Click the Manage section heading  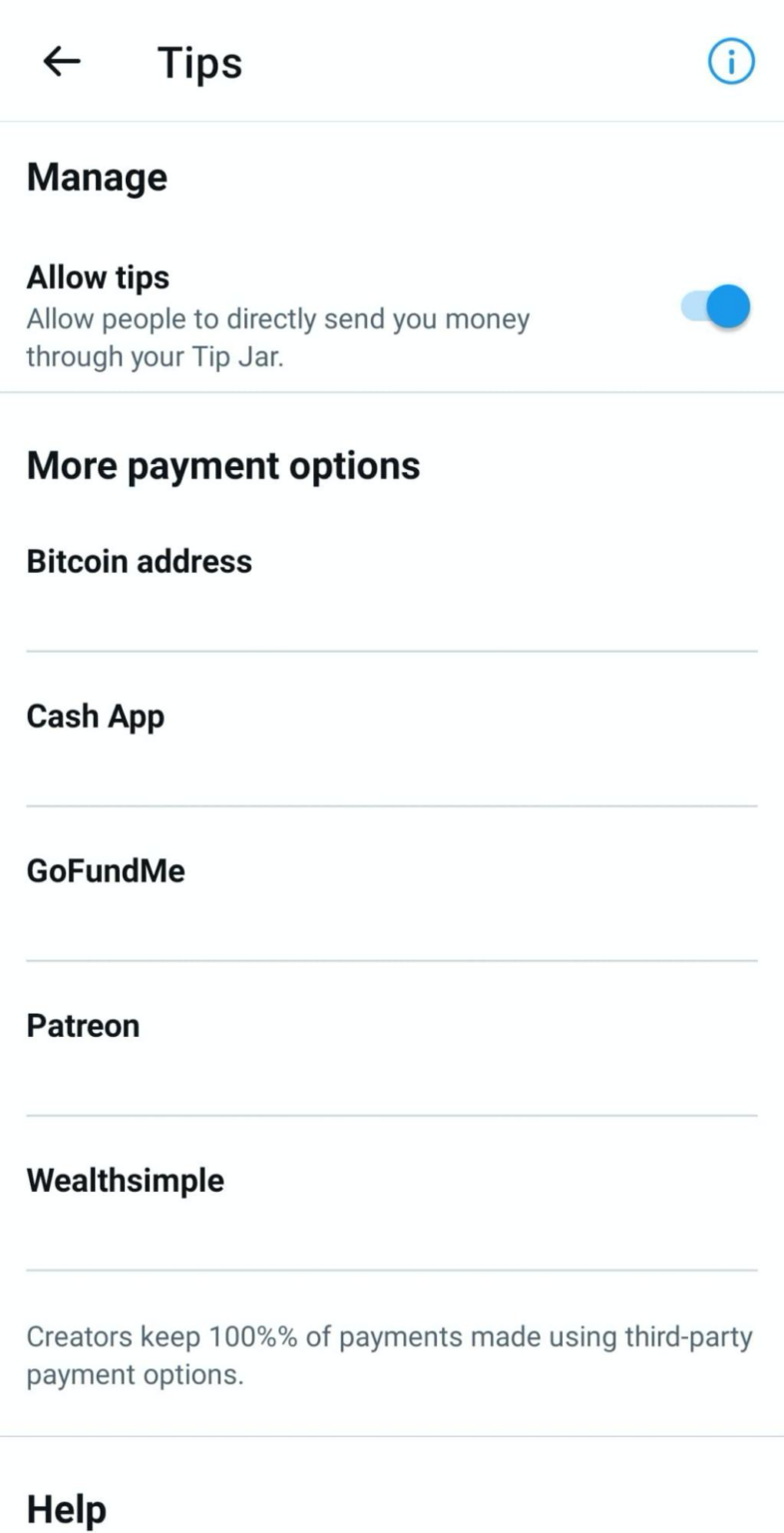pyautogui.click(x=97, y=178)
